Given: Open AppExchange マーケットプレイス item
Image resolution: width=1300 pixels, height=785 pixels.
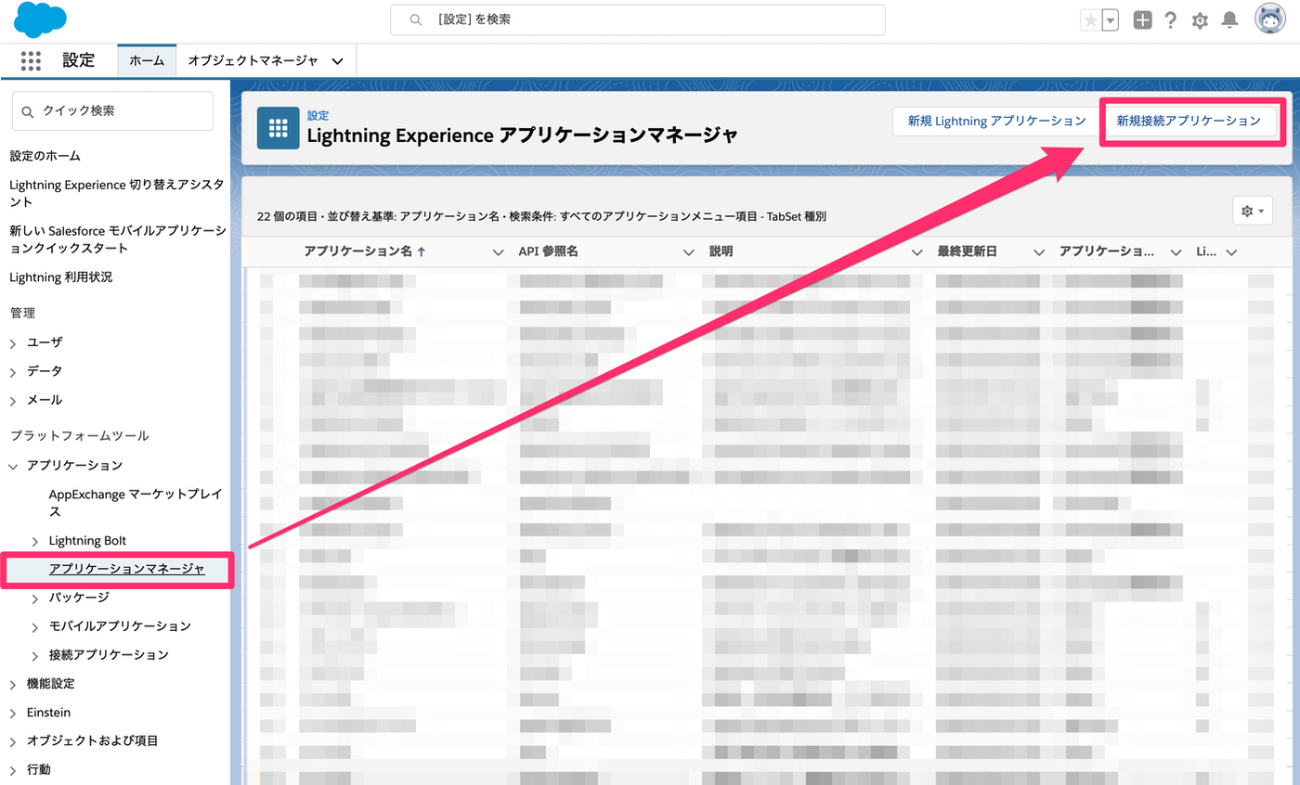Looking at the screenshot, I should 135,503.
